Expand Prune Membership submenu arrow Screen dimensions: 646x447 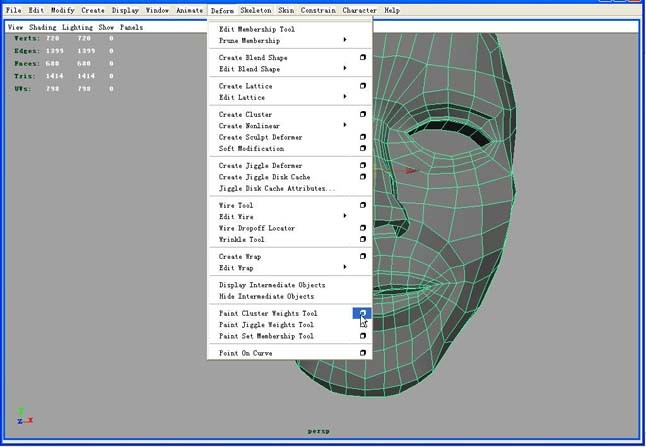(345, 40)
